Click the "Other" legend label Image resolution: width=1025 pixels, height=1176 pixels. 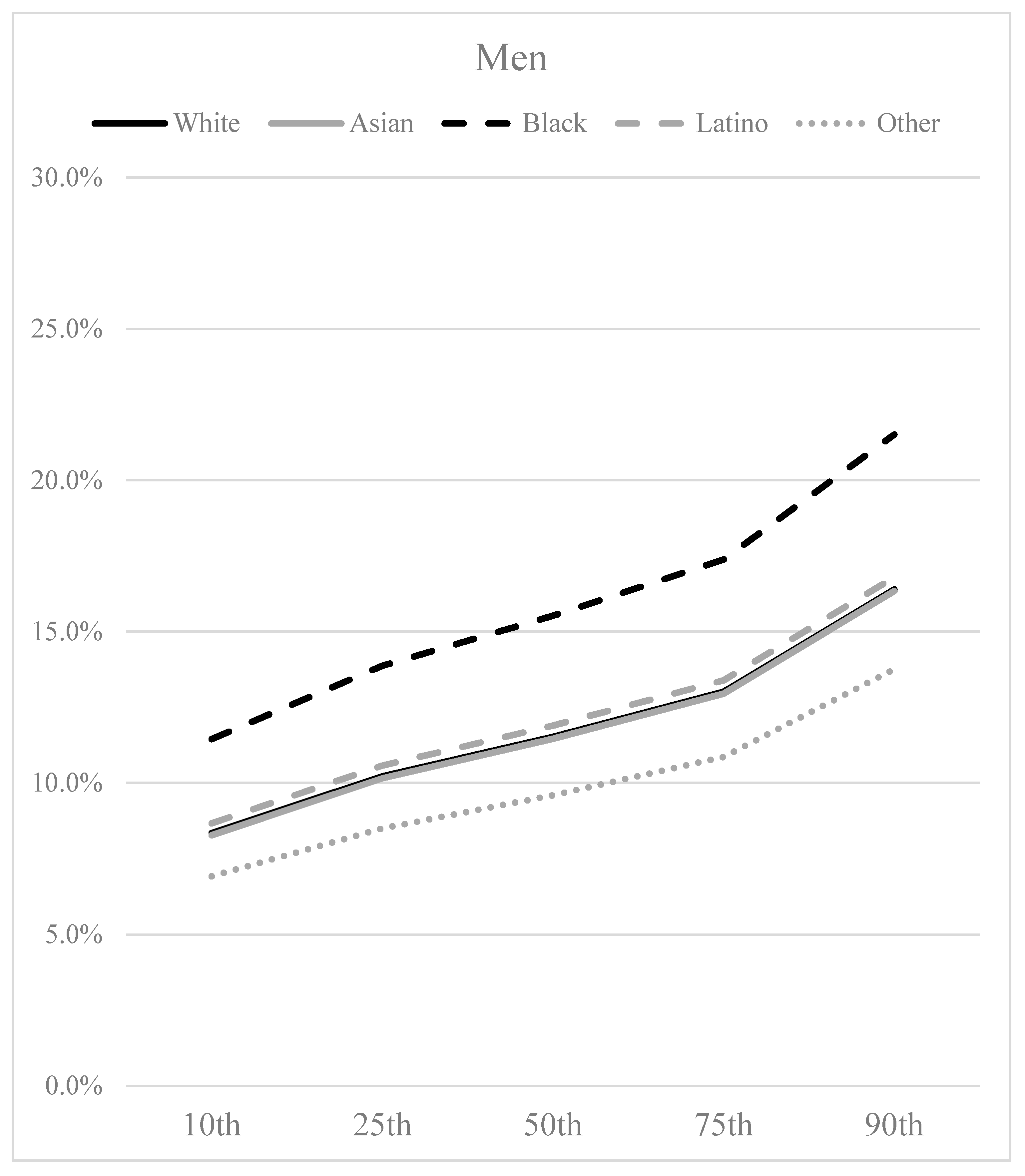tap(908, 124)
